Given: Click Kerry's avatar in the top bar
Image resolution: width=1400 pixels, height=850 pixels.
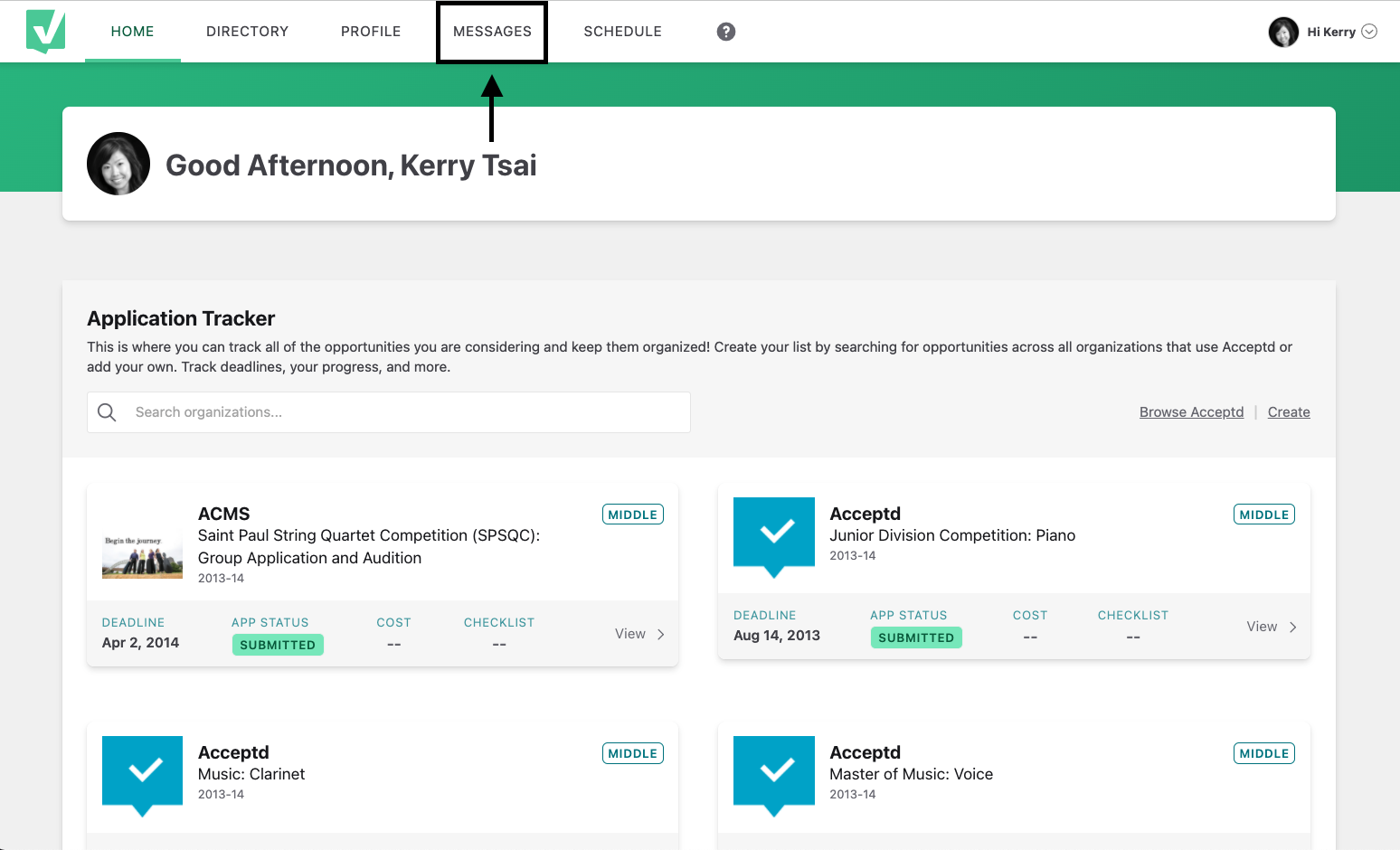Looking at the screenshot, I should [1283, 32].
